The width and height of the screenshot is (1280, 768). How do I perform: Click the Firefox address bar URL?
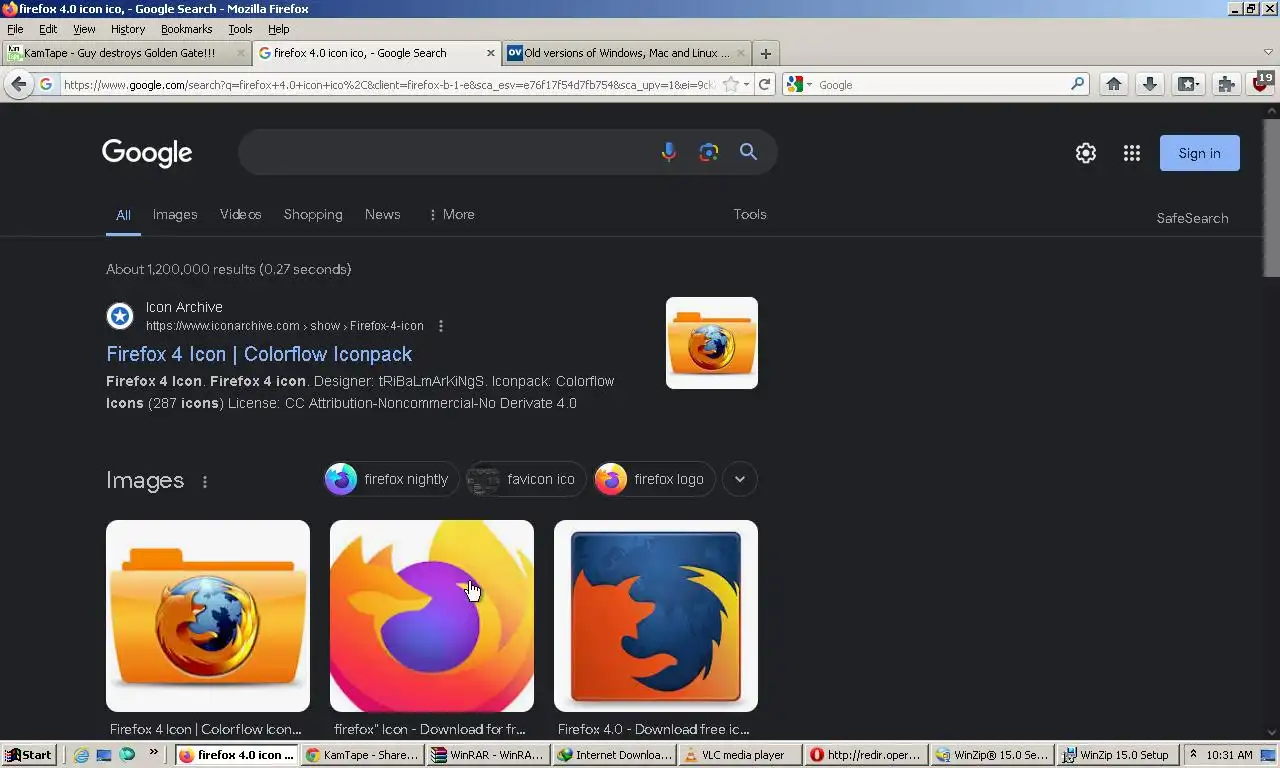390,85
